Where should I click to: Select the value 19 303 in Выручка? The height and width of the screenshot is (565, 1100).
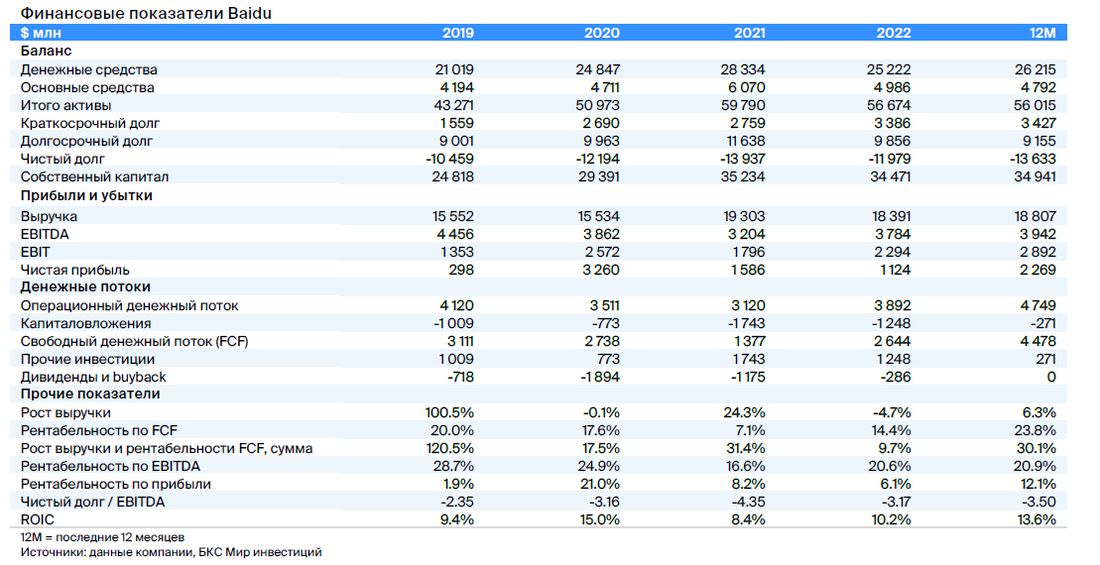tap(745, 216)
